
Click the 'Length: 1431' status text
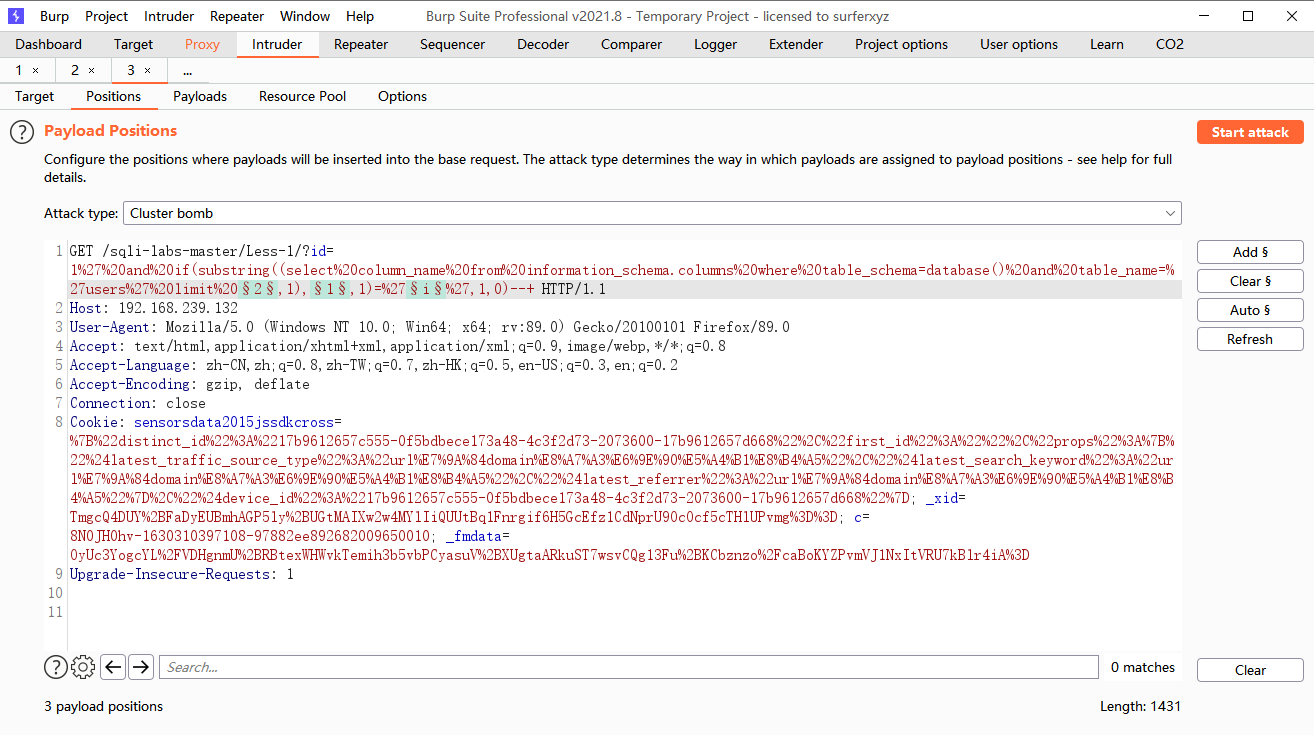pyautogui.click(x=1140, y=706)
